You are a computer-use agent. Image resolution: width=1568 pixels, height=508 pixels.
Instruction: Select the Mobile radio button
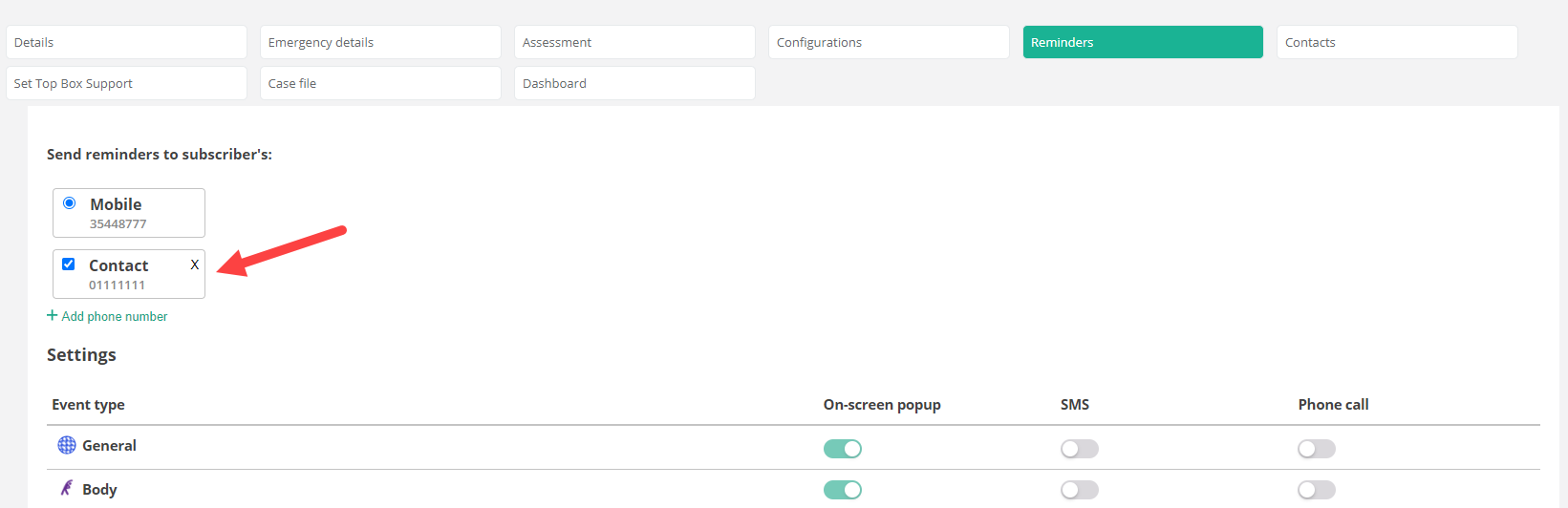70,203
